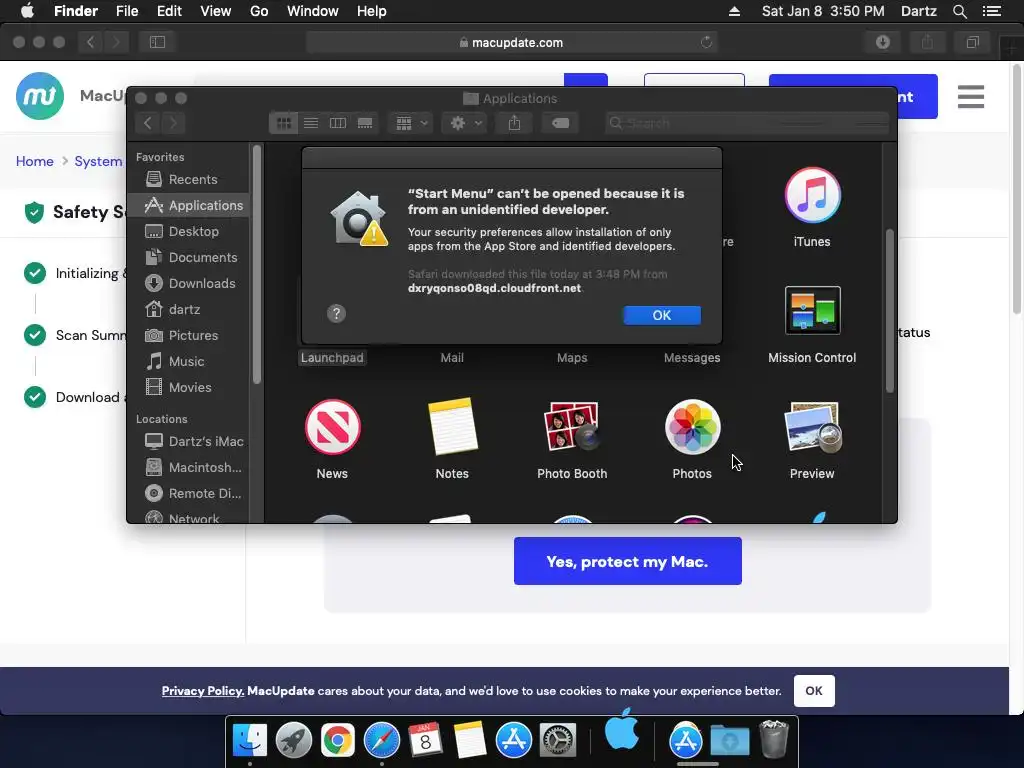Click the eject icon in menu bar
The height and width of the screenshot is (768, 1024).
coord(735,11)
